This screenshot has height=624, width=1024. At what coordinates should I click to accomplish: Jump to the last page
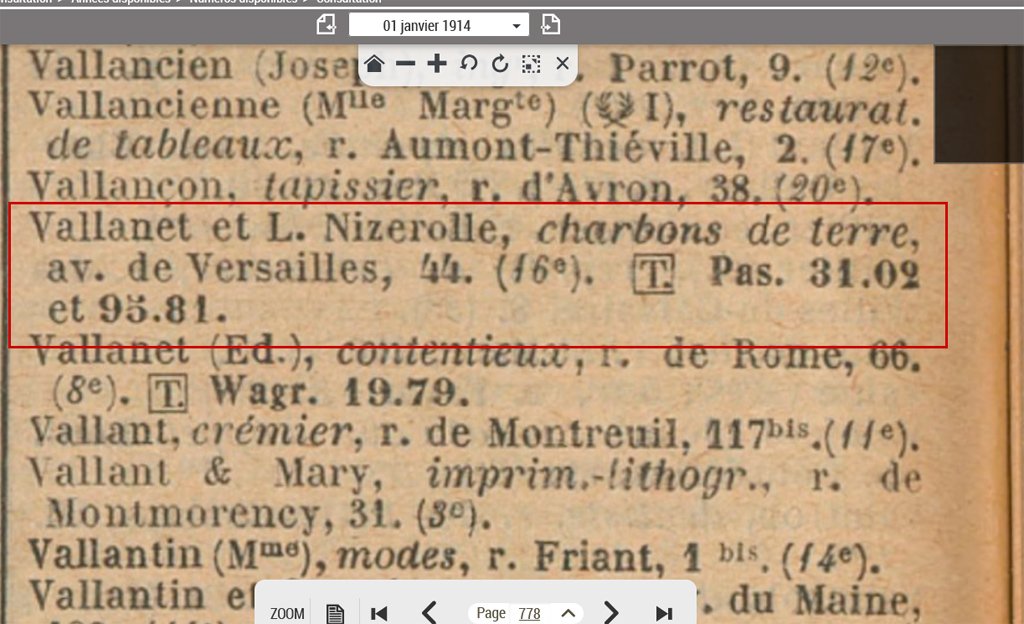coord(664,614)
